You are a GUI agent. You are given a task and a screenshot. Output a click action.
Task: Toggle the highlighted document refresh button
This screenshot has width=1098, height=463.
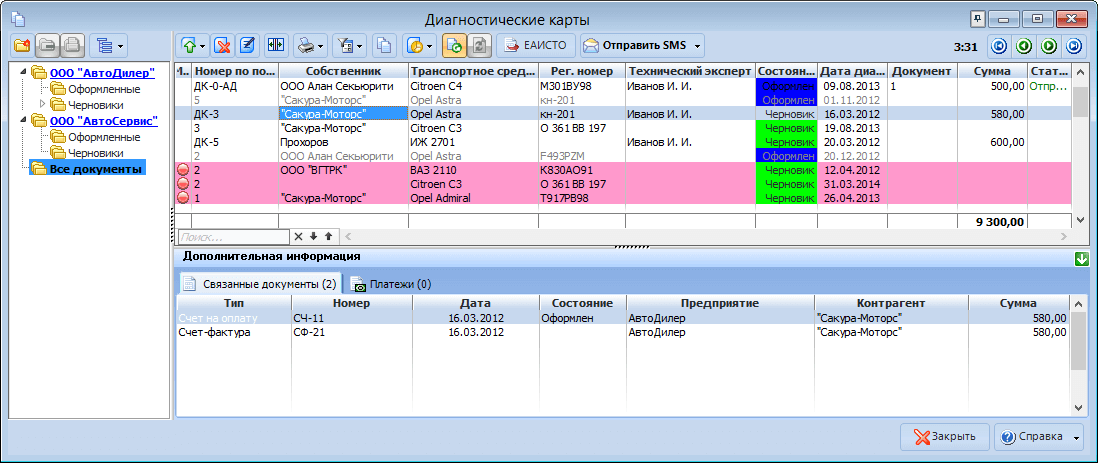[x=454, y=46]
